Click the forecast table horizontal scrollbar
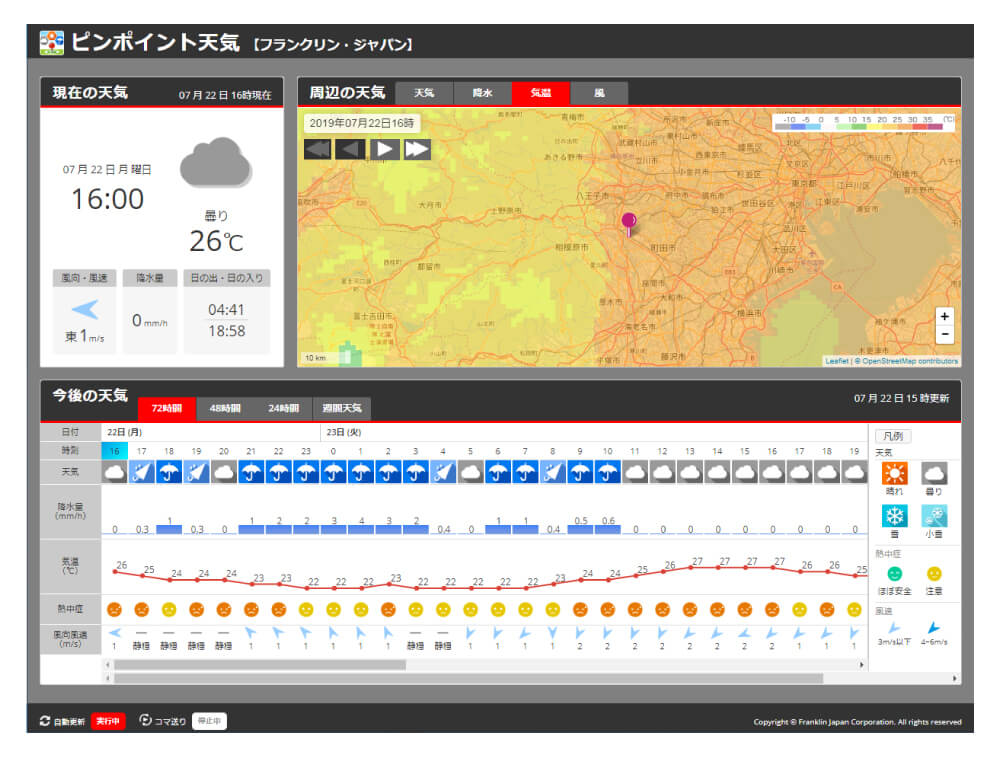 [x=260, y=664]
